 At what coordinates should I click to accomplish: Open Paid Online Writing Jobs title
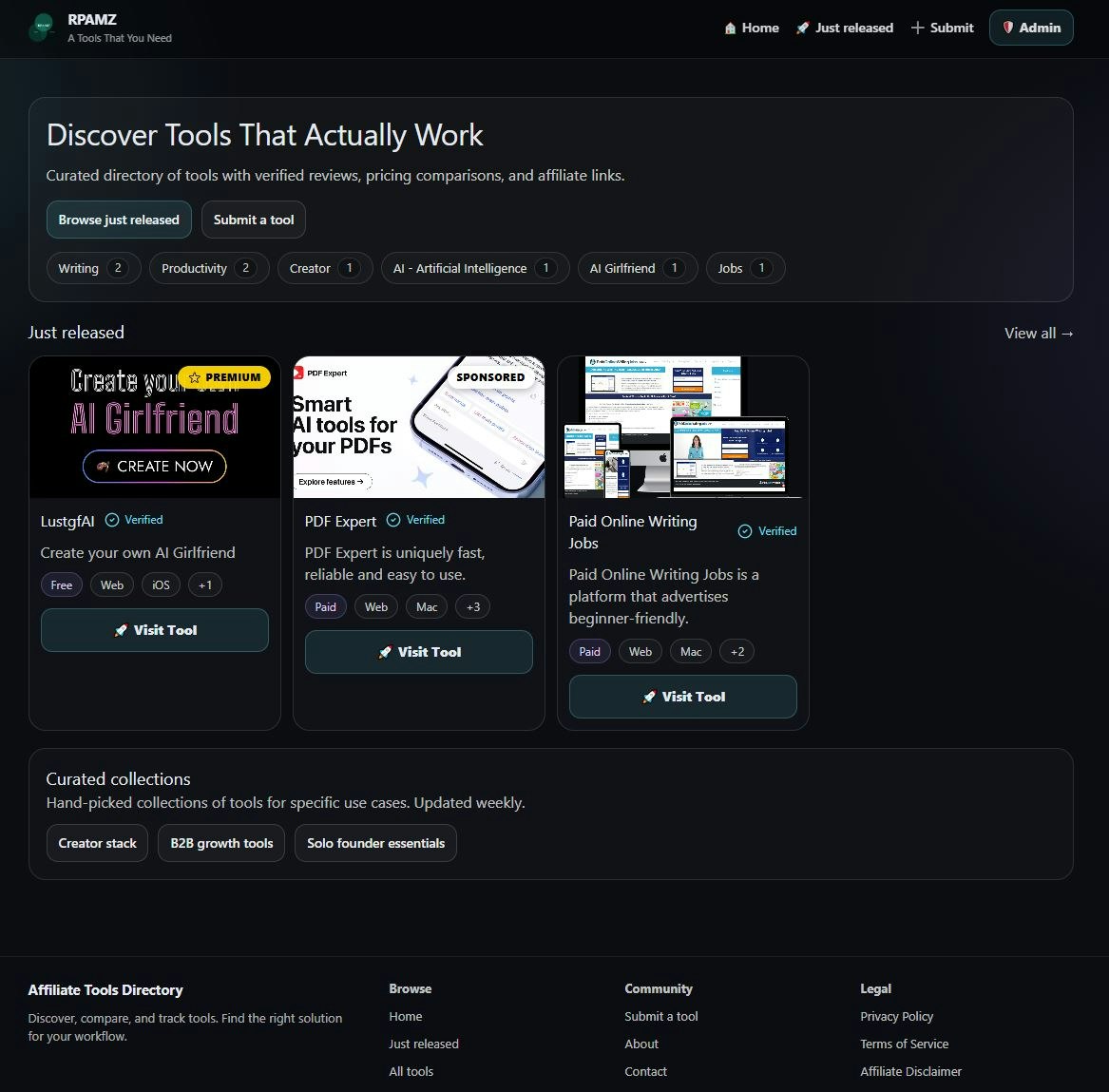click(x=633, y=532)
